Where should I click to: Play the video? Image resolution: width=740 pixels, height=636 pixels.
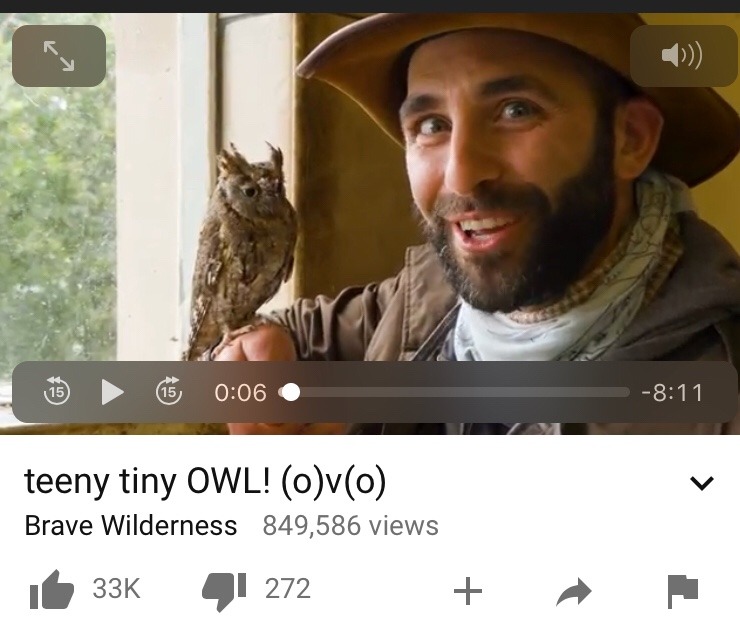coord(112,392)
